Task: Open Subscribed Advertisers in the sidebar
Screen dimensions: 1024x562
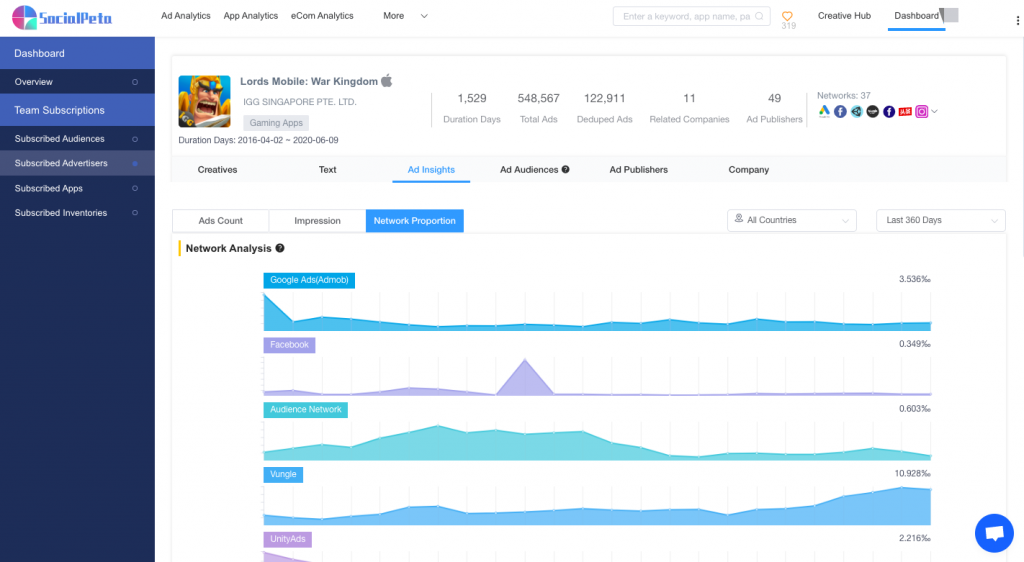Action: 77,163
